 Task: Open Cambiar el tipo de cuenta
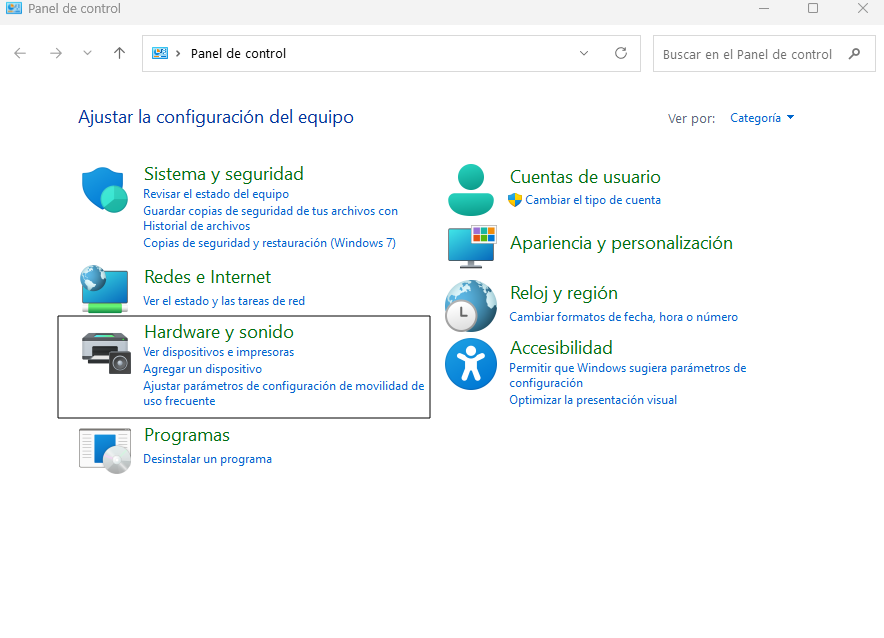click(x=595, y=200)
